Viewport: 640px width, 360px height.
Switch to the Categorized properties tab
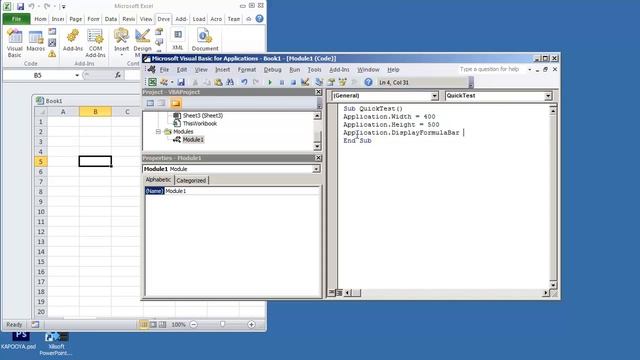click(x=191, y=180)
